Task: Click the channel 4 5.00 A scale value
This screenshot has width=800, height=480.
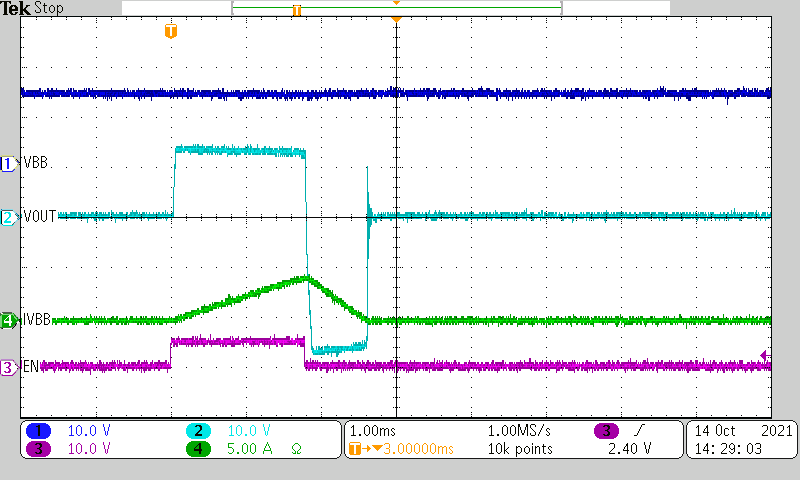Action: pyautogui.click(x=249, y=448)
